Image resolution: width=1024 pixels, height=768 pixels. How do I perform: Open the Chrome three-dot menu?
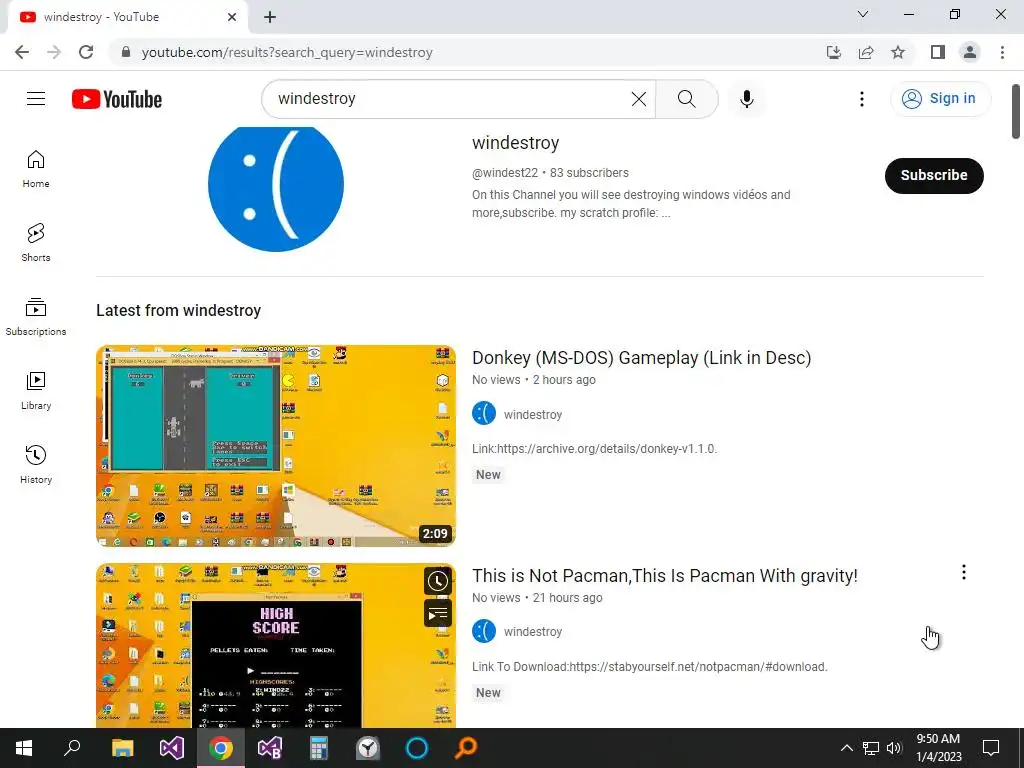click(1002, 52)
